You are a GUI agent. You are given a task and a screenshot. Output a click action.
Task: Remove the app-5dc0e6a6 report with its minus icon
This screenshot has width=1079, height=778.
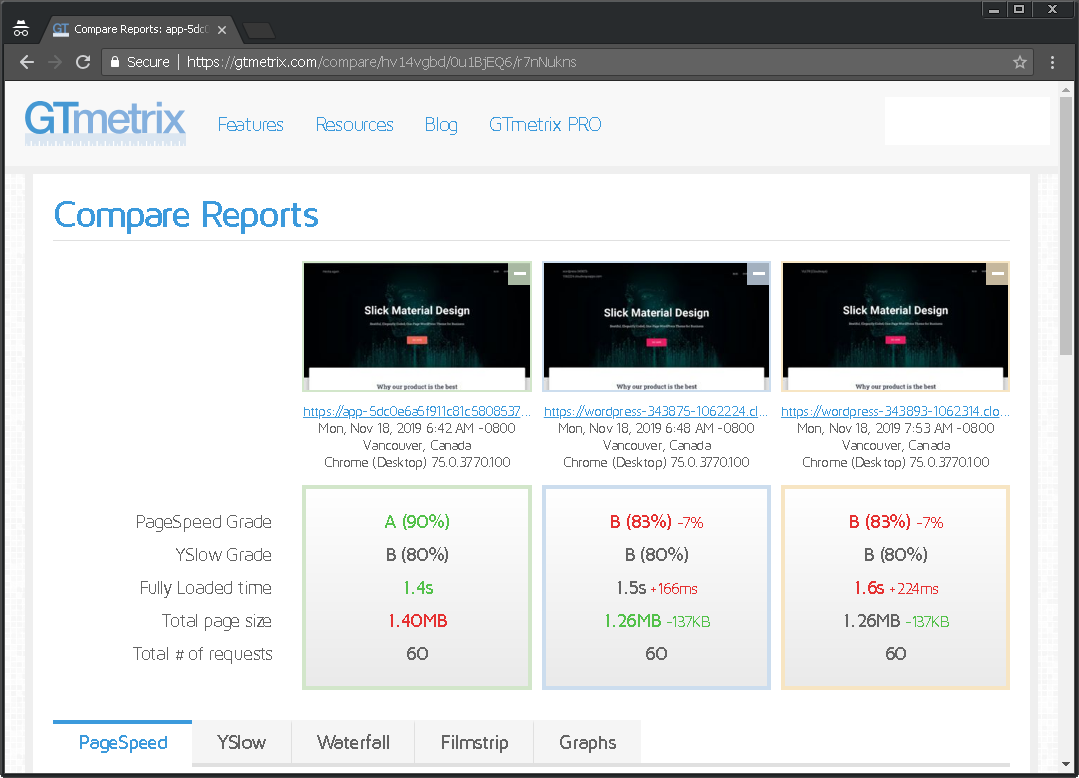(x=520, y=274)
